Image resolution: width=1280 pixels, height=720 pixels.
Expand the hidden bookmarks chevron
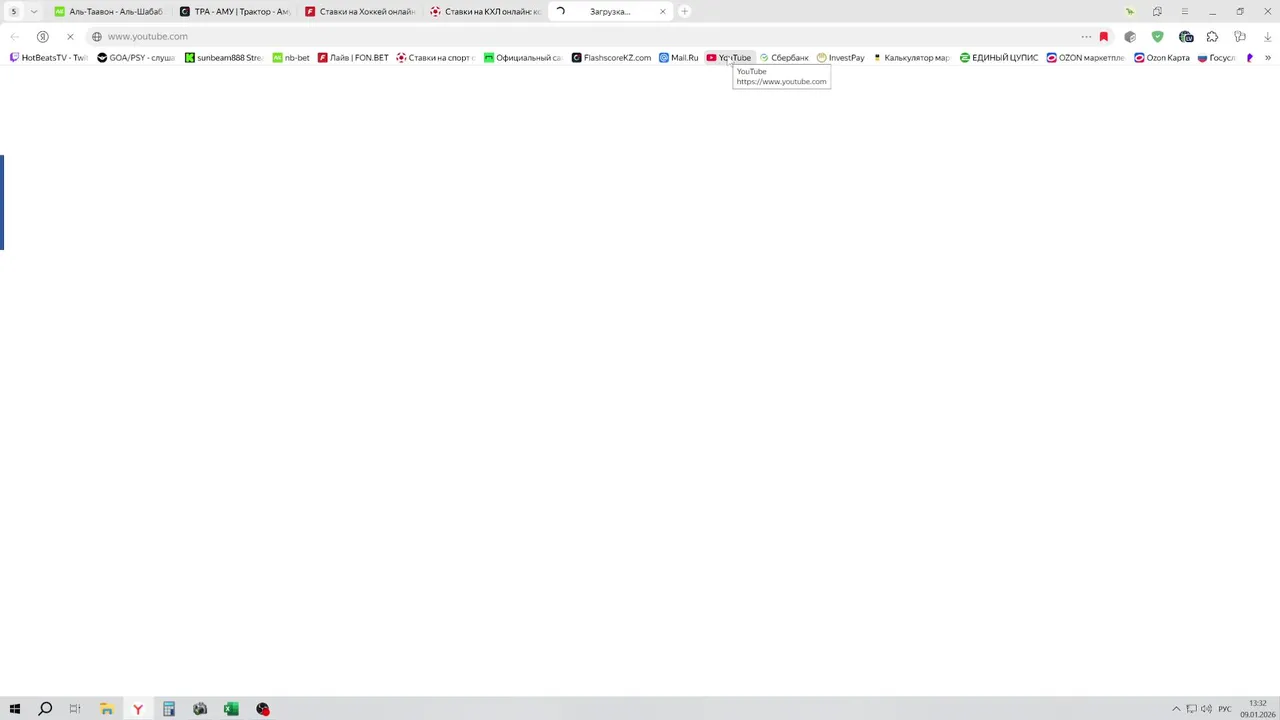[1268, 57]
